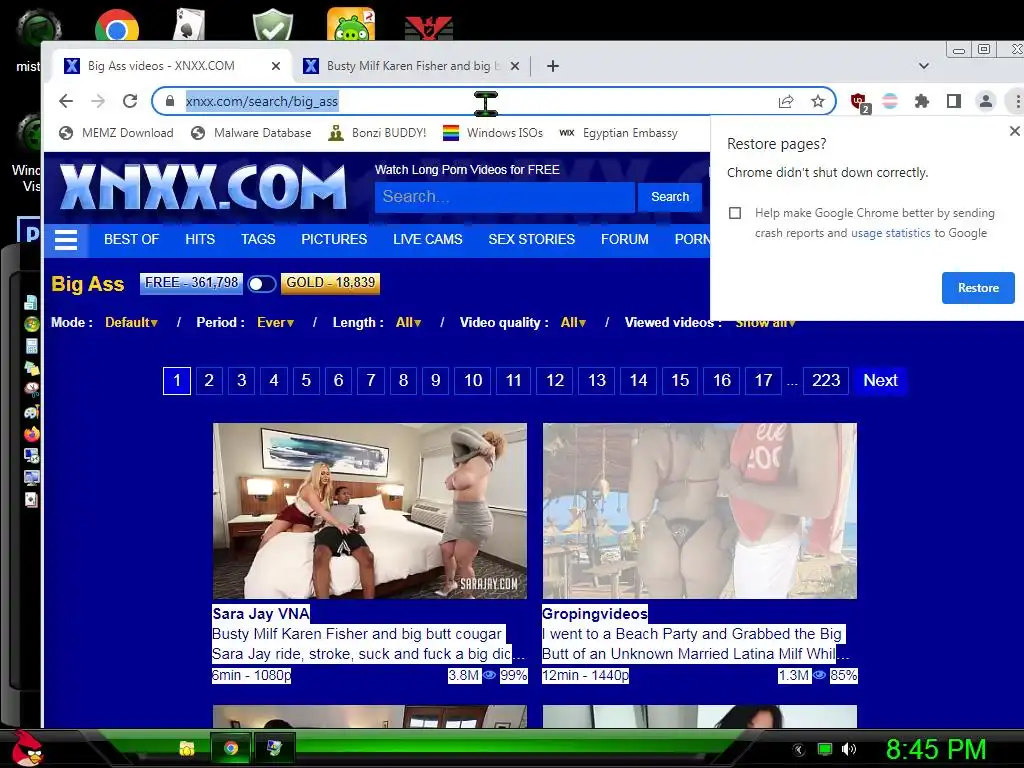Image resolution: width=1024 pixels, height=768 pixels.
Task: Open the Bad Piggies desktop icon
Action: (351, 25)
